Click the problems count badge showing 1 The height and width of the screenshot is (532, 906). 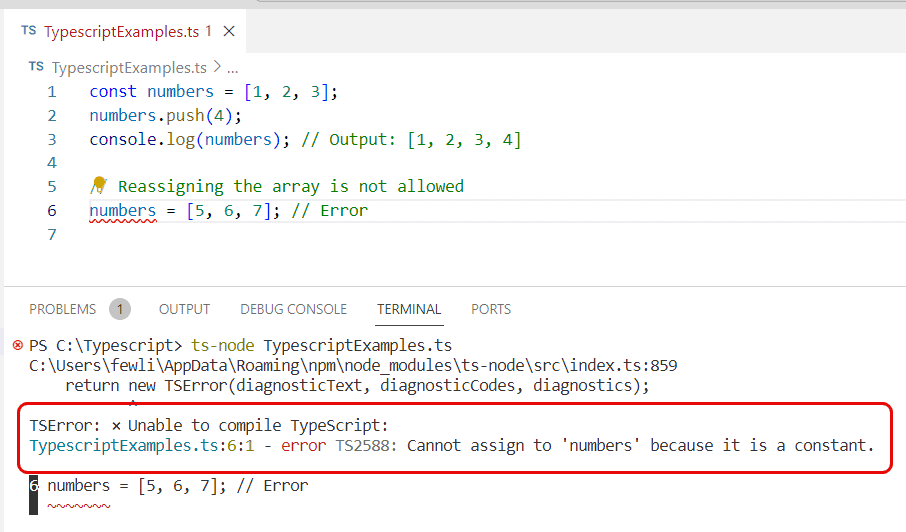[x=120, y=309]
